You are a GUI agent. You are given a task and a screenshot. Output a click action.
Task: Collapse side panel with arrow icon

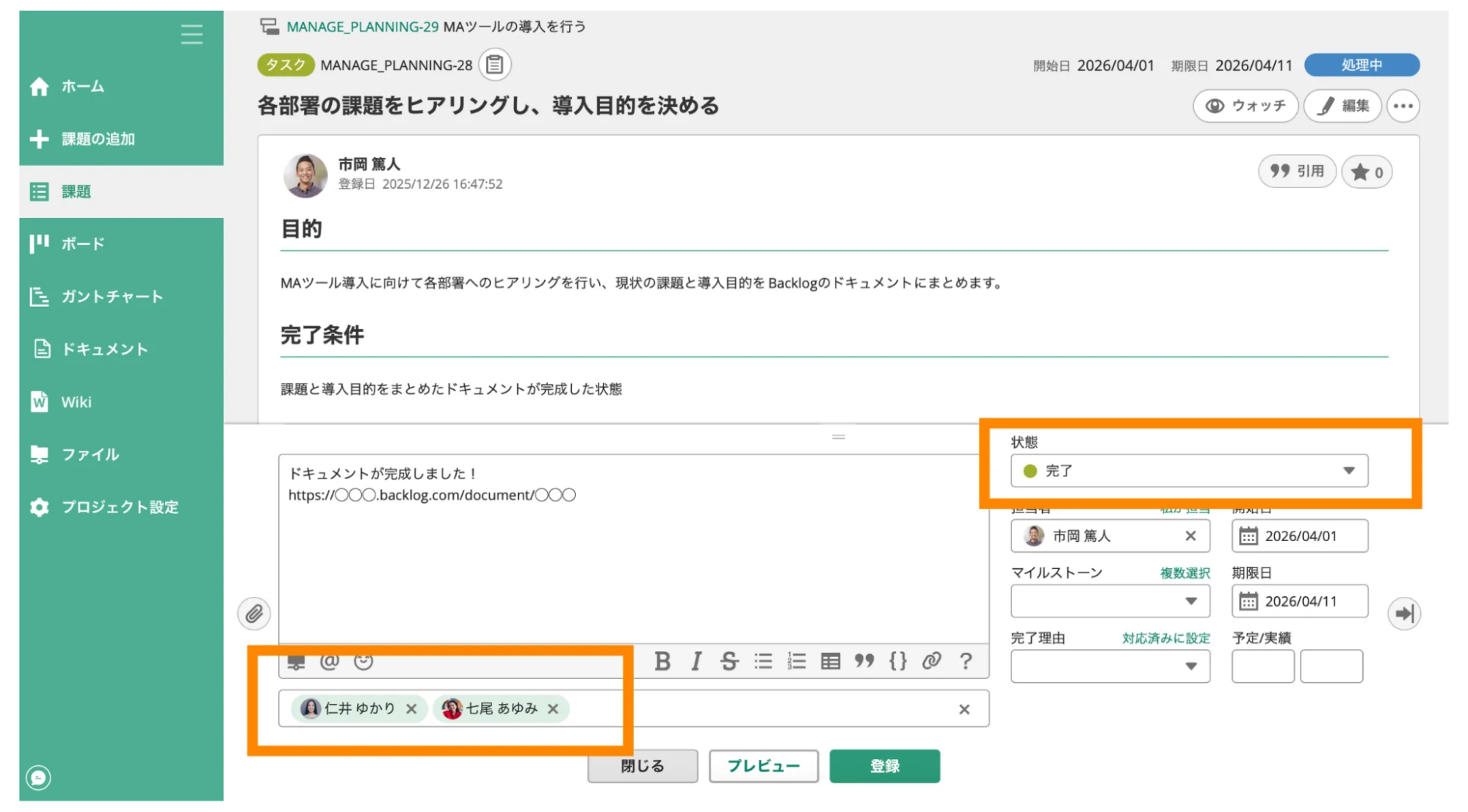coord(1404,614)
